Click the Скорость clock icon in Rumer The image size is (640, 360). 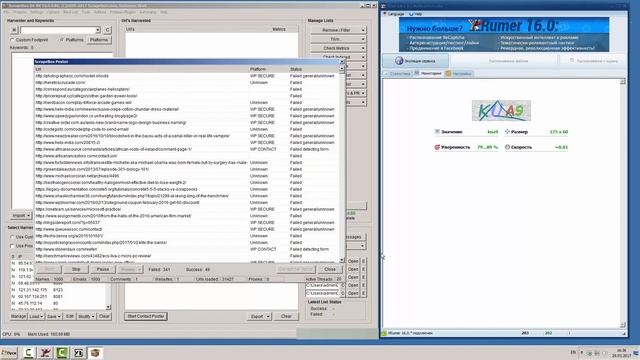click(507, 147)
